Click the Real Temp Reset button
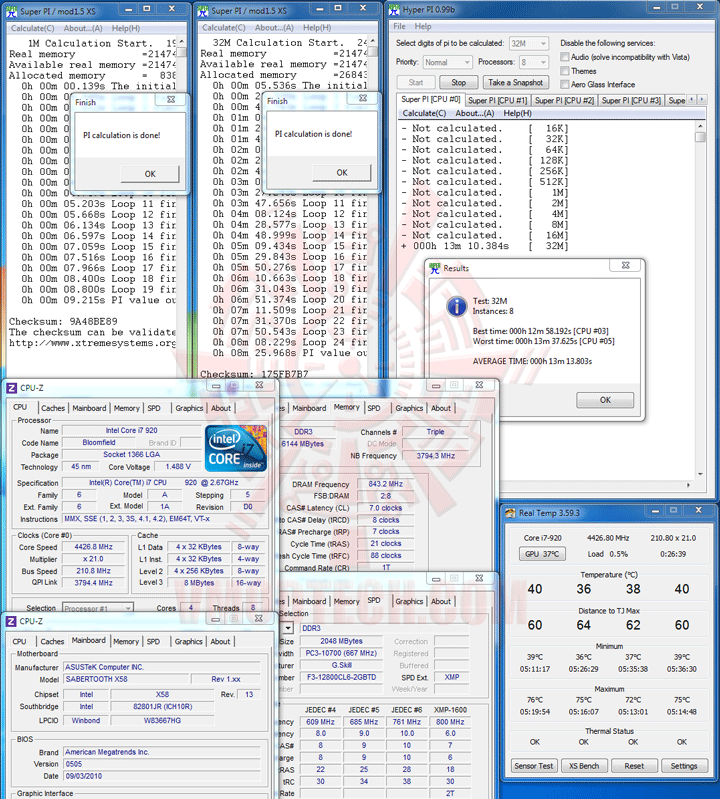Viewport: 720px width, 799px height. tap(634, 766)
